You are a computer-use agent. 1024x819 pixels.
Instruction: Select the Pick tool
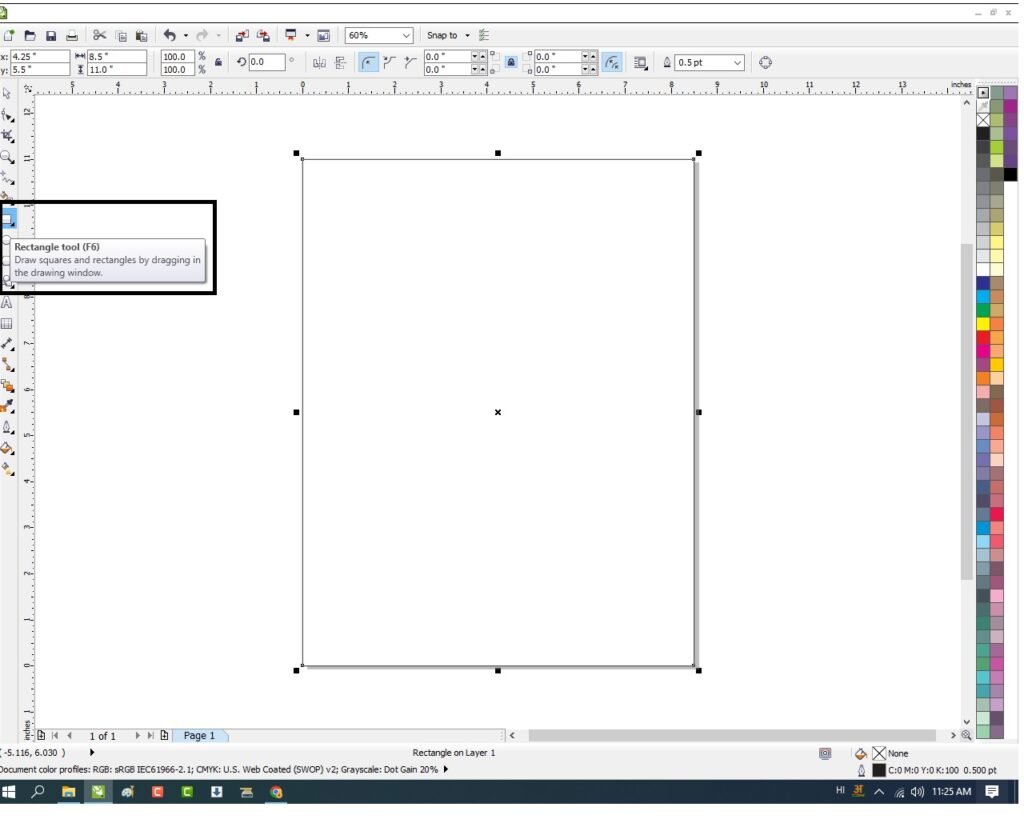[x=7, y=94]
